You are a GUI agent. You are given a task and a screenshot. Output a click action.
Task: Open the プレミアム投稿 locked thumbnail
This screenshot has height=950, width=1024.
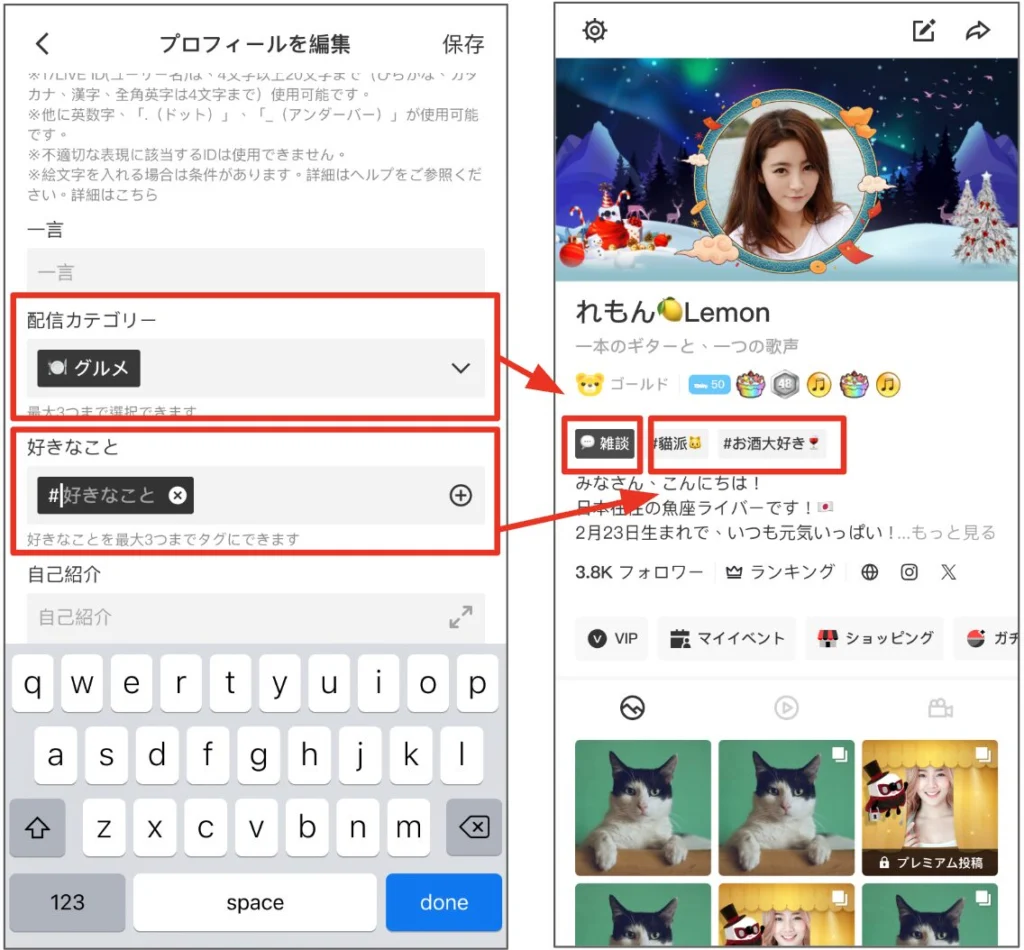[x=930, y=808]
